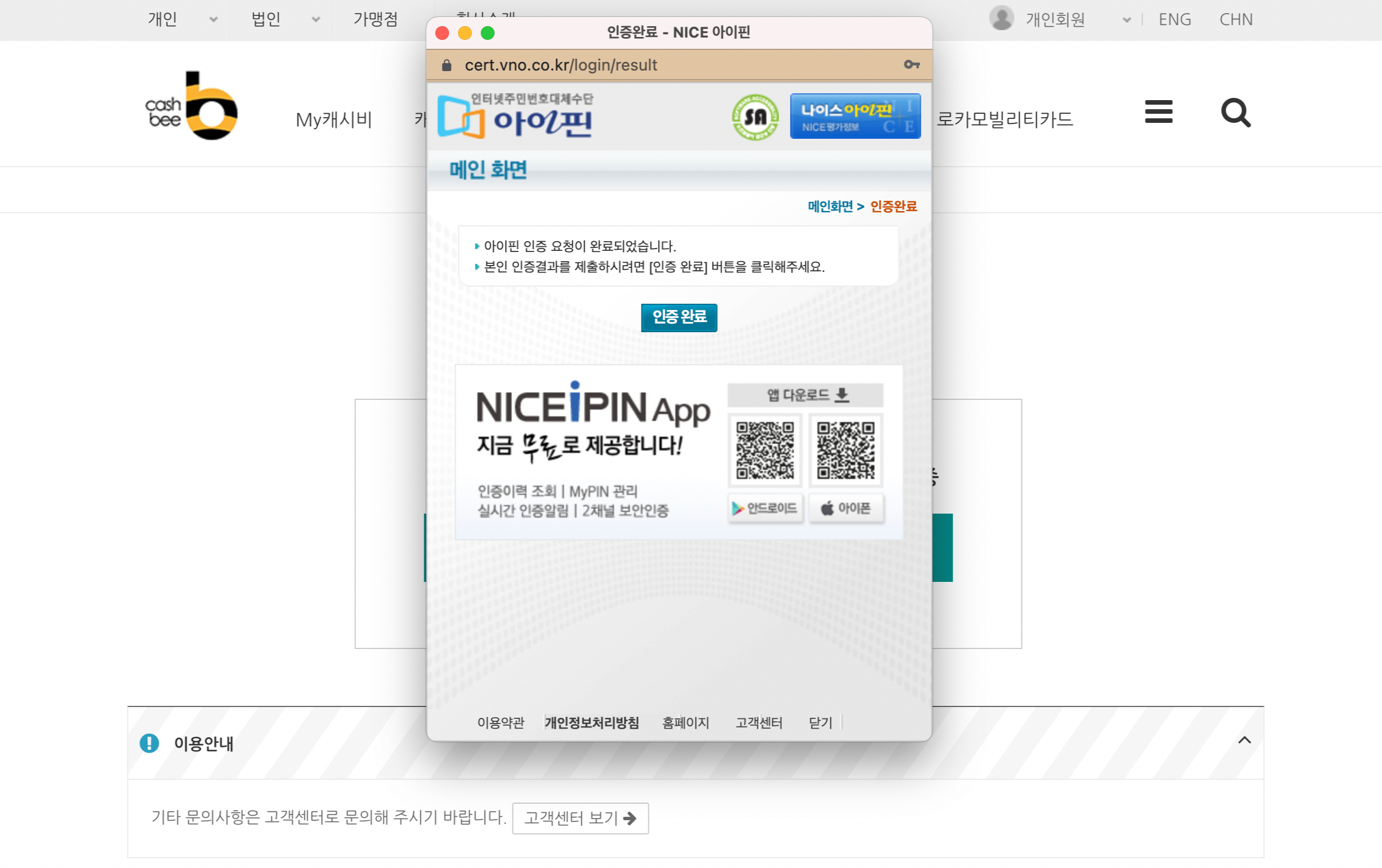This screenshot has width=1382, height=868.
Task: Open 고객센터 link in popup footer
Action: (759, 723)
